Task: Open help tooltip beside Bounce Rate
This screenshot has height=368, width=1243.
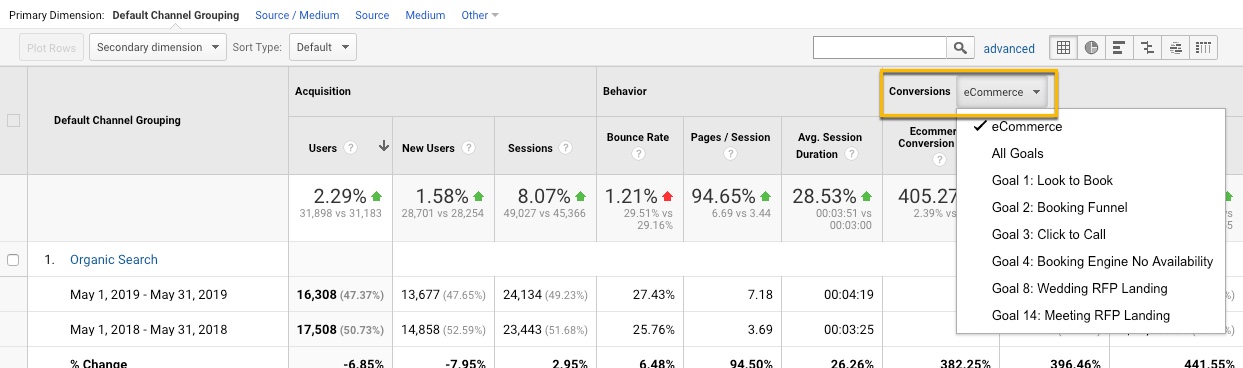Action: pyautogui.click(x=637, y=155)
